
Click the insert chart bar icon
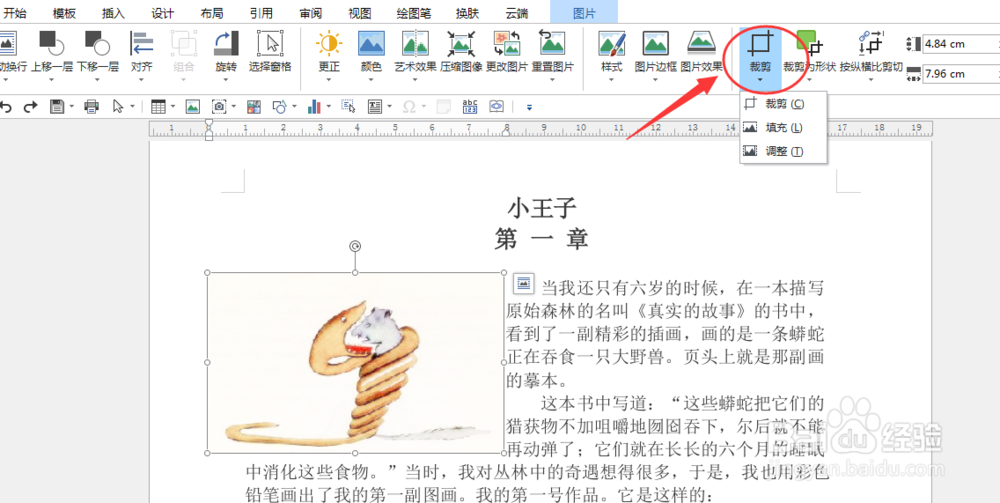pyautogui.click(x=314, y=107)
